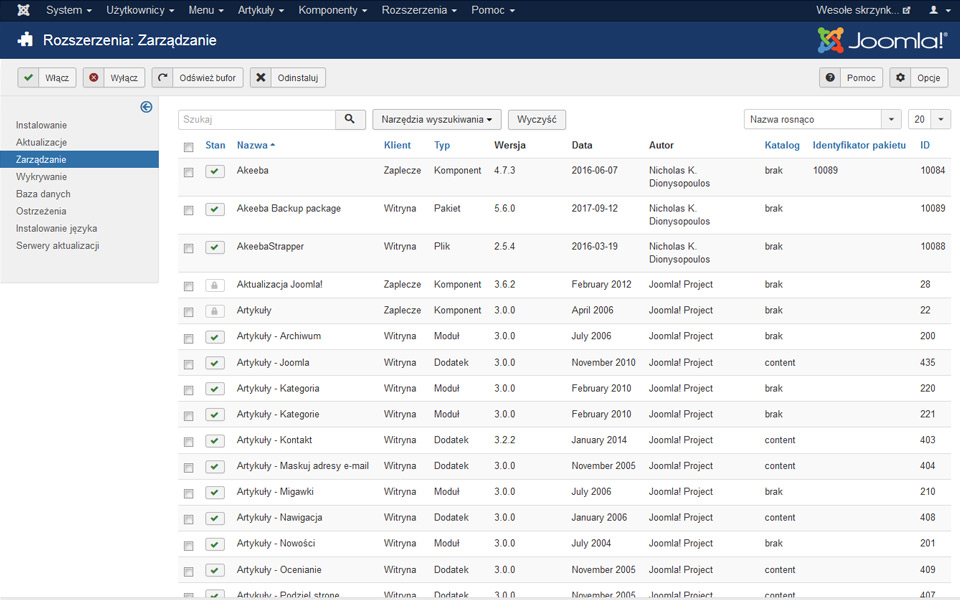Click locked status icon for Aktualizacja Joomla!
Viewport: 960px width, 600px height.
(214, 285)
